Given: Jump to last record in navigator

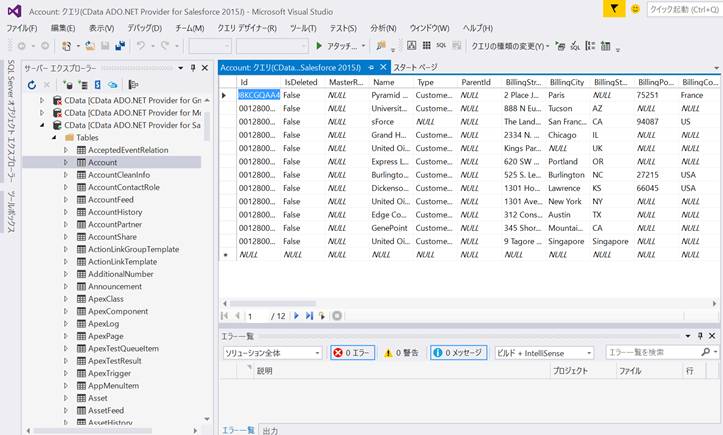Looking at the screenshot, I should tap(309, 316).
